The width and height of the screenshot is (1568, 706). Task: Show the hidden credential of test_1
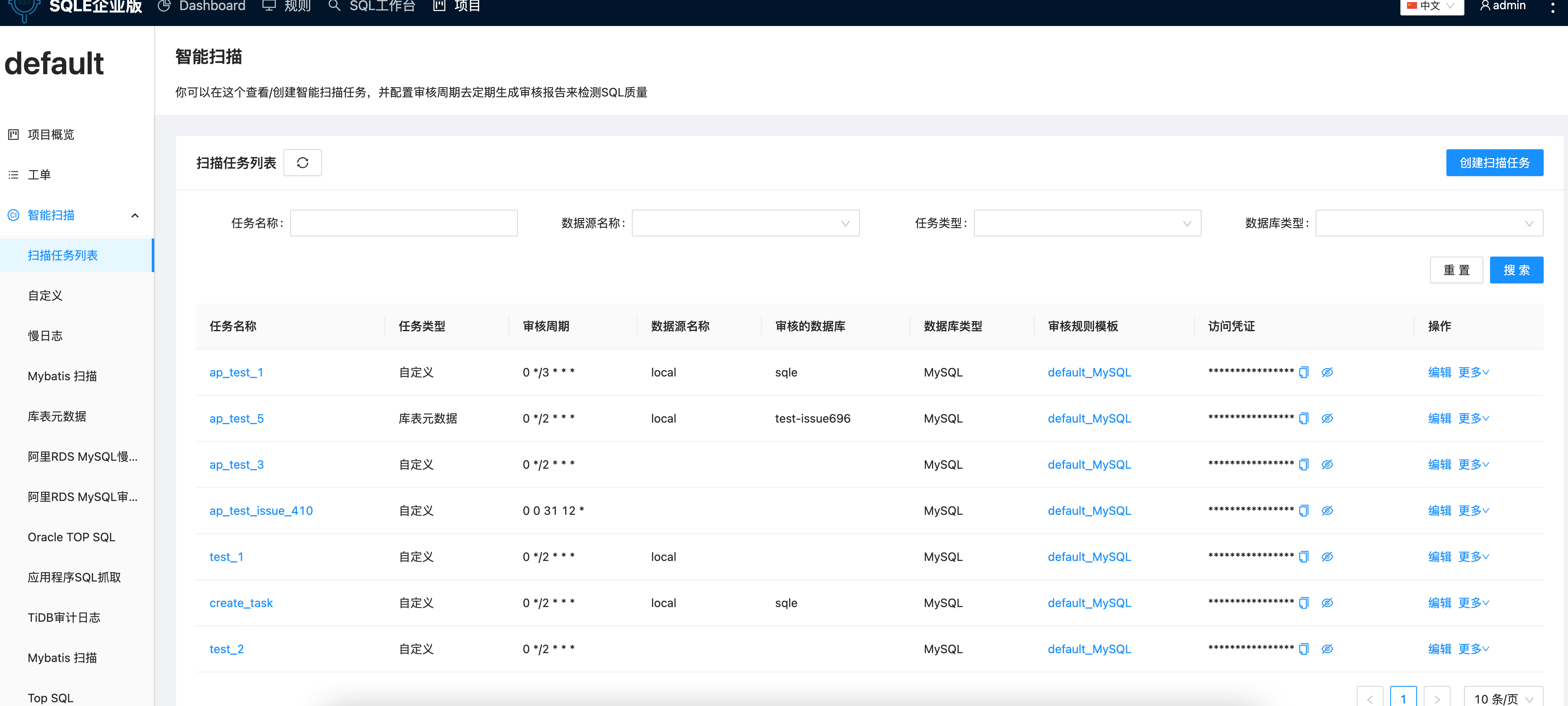tap(1328, 556)
